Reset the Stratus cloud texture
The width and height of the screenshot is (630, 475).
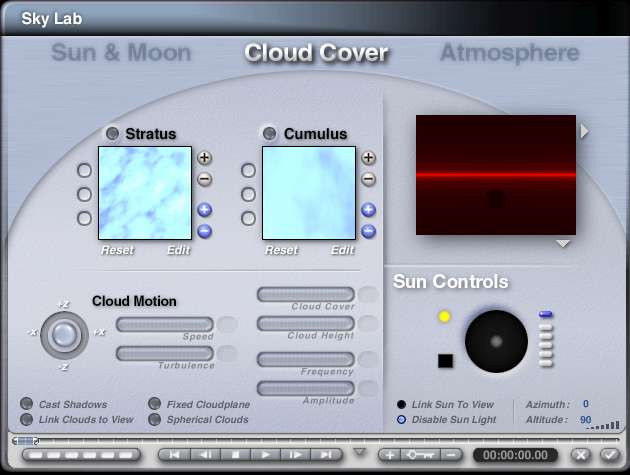pyautogui.click(x=117, y=250)
